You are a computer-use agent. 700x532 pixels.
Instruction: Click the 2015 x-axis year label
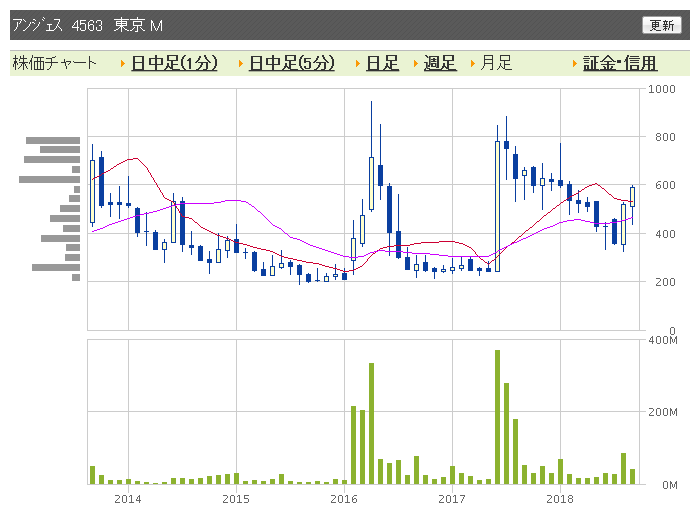pos(236,499)
